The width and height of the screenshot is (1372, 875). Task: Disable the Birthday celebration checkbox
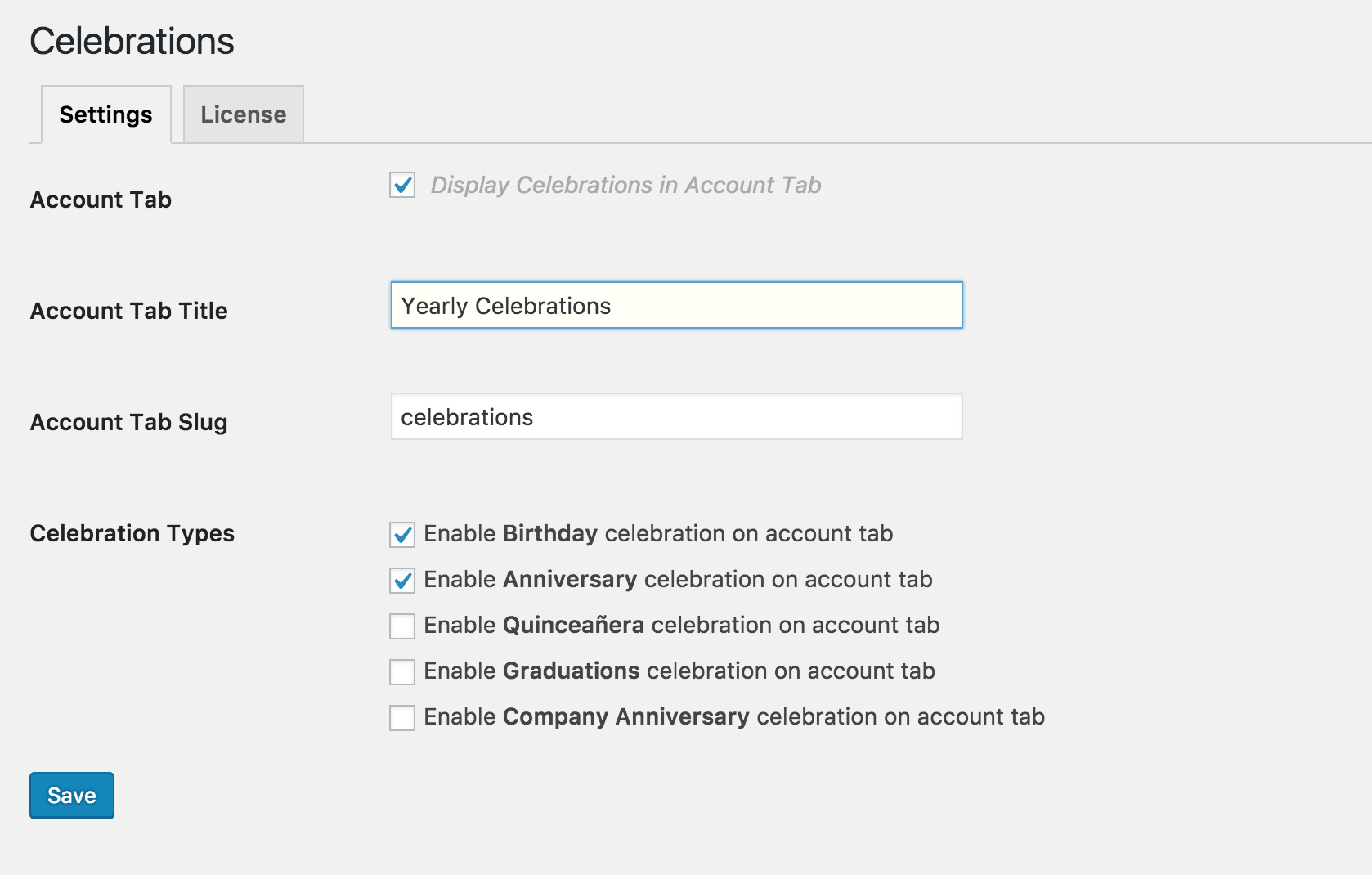(402, 535)
